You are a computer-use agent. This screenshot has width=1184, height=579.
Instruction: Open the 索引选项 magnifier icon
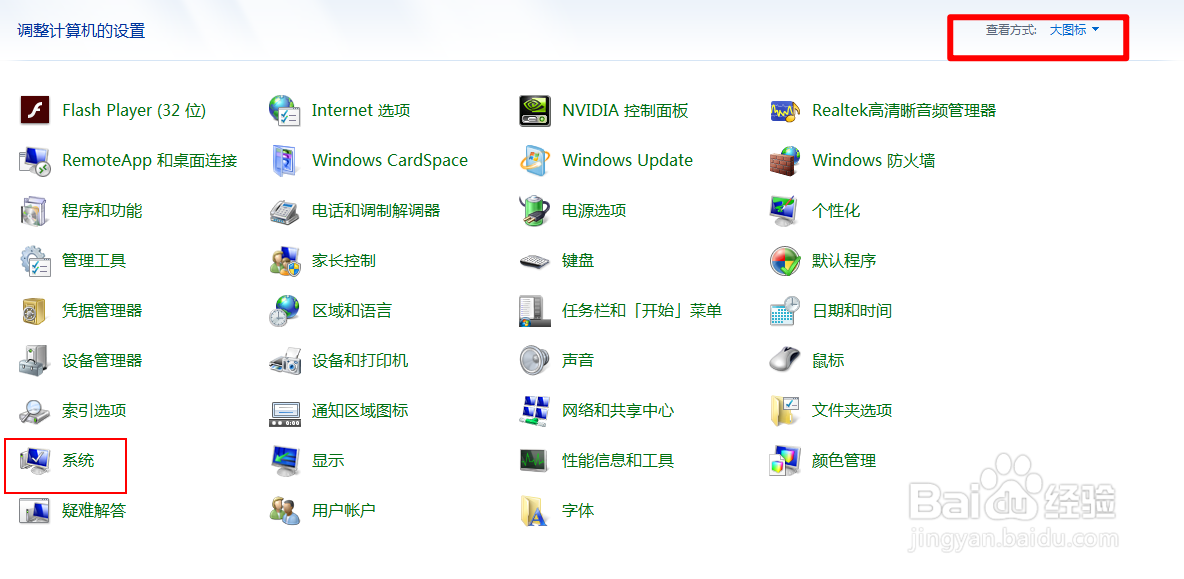click(x=35, y=411)
